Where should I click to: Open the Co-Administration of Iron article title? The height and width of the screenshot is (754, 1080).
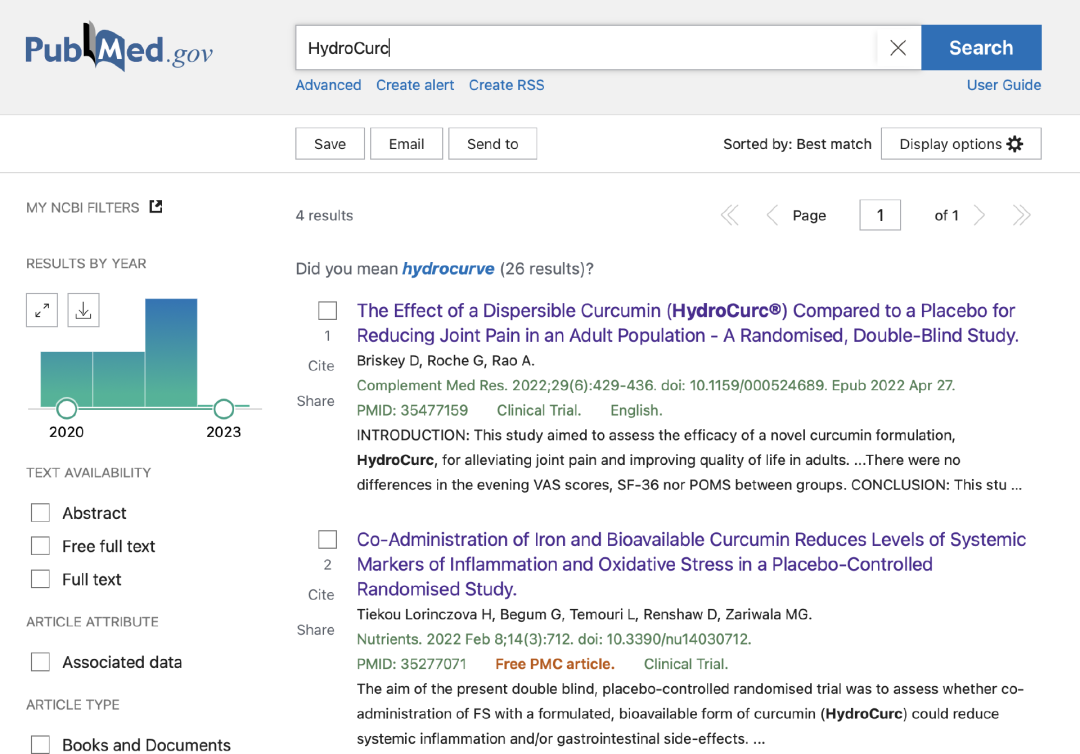692,564
